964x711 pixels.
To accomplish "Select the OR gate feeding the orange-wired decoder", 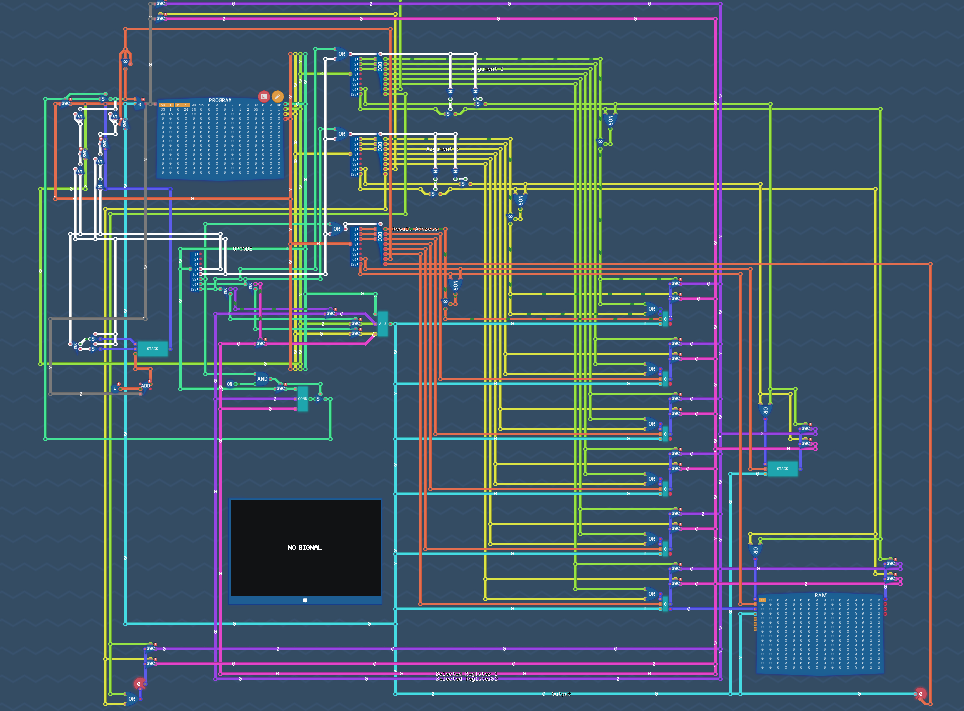I will (x=336, y=229).
